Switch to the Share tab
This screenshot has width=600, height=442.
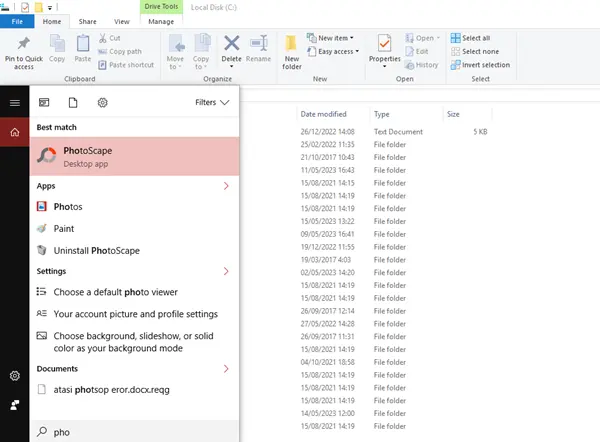coord(87,21)
